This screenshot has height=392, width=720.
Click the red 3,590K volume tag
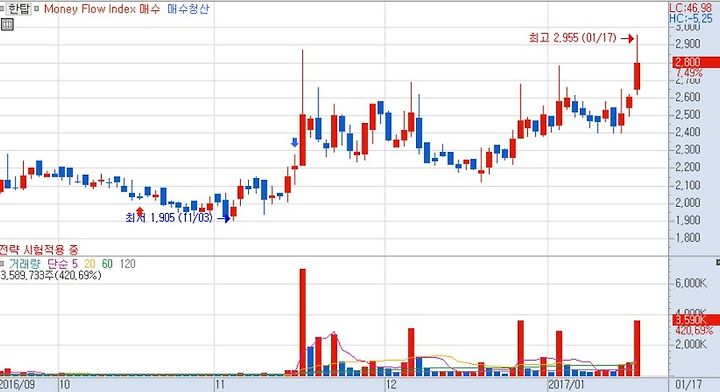[x=696, y=319]
